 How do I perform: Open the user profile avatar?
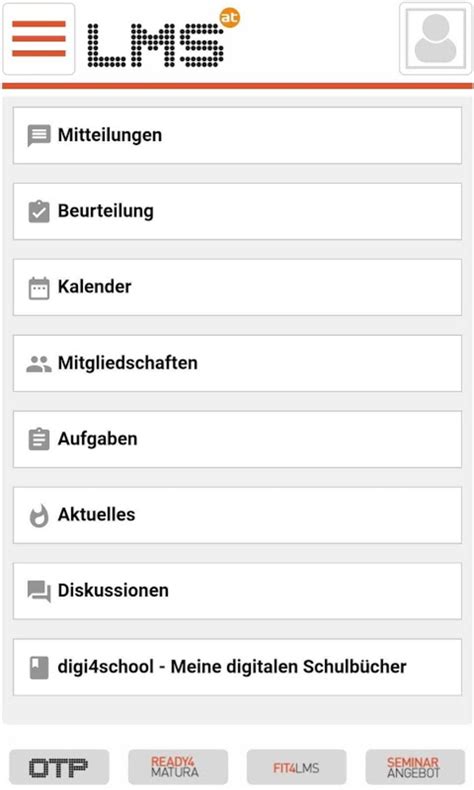pyautogui.click(x=436, y=39)
